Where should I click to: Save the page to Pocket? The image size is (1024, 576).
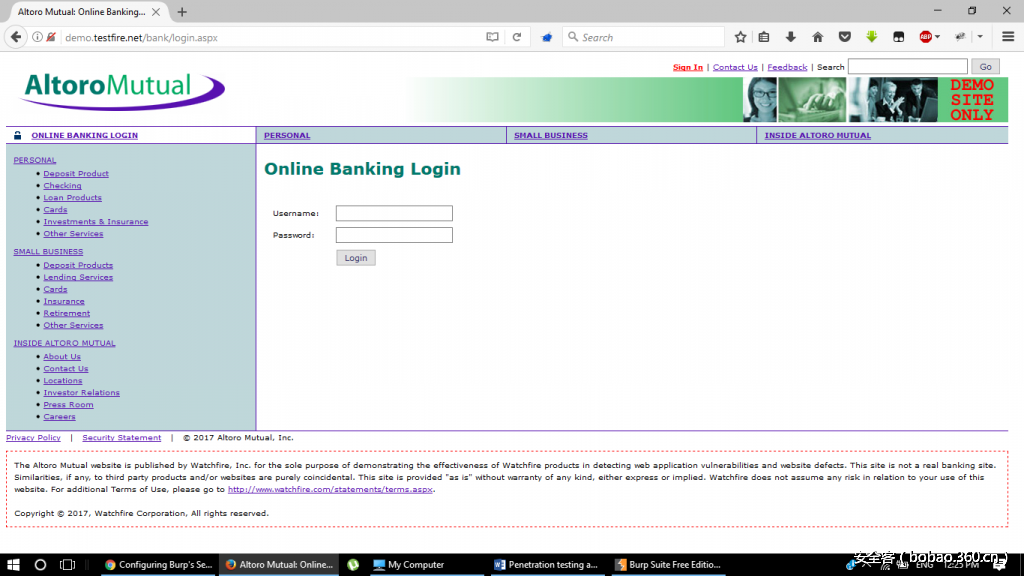(845, 36)
